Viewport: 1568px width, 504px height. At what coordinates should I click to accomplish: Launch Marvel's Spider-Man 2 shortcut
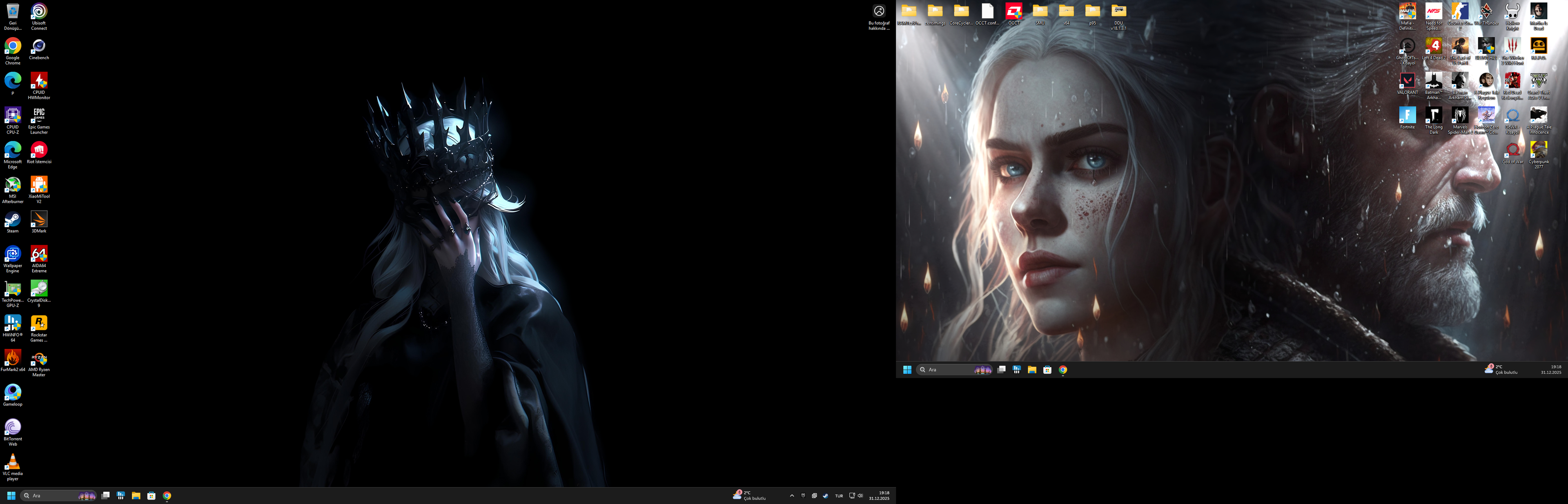(1460, 121)
